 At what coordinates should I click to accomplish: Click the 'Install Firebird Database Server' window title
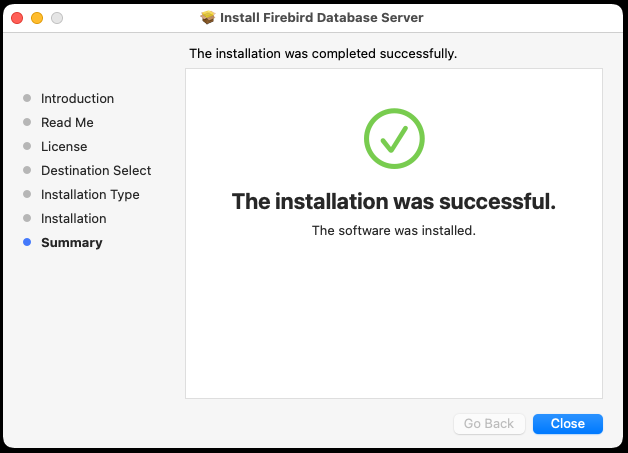click(x=322, y=18)
